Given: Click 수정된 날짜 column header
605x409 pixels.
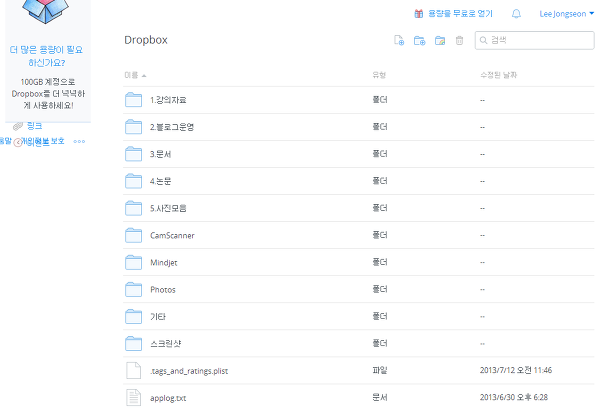Looking at the screenshot, I should (x=499, y=75).
